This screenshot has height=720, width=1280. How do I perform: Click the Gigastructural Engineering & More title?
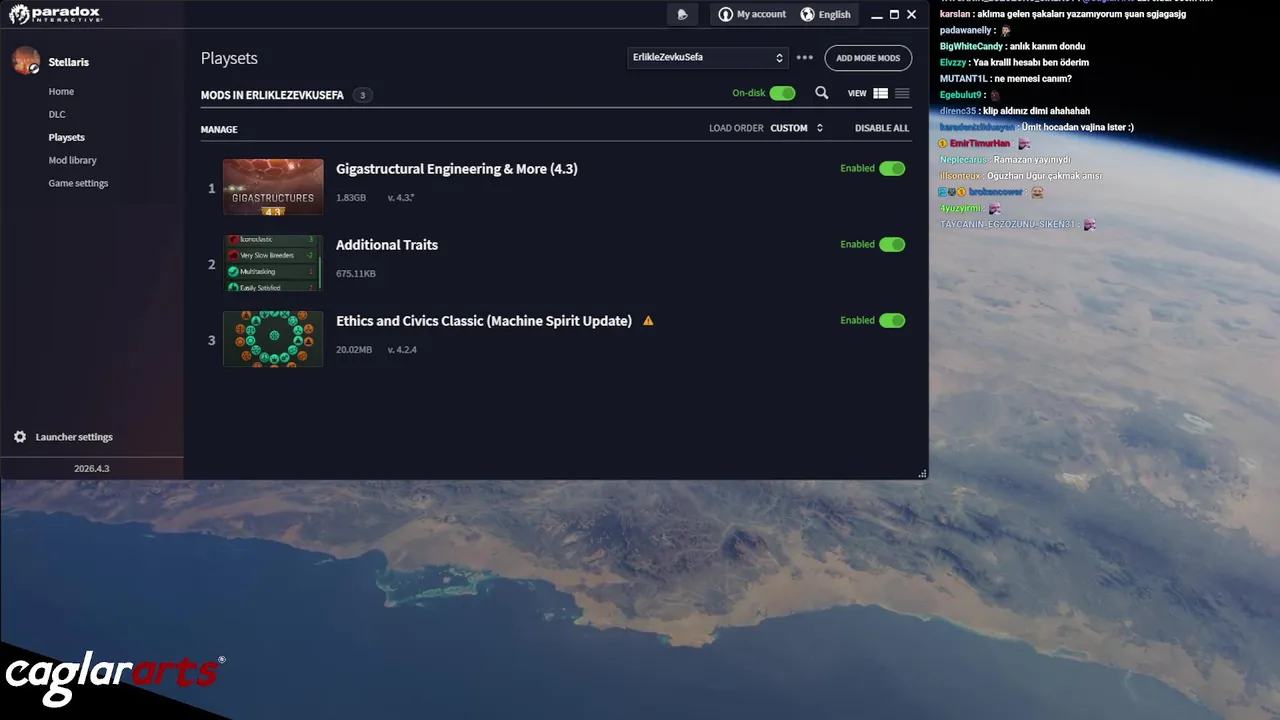[457, 169]
